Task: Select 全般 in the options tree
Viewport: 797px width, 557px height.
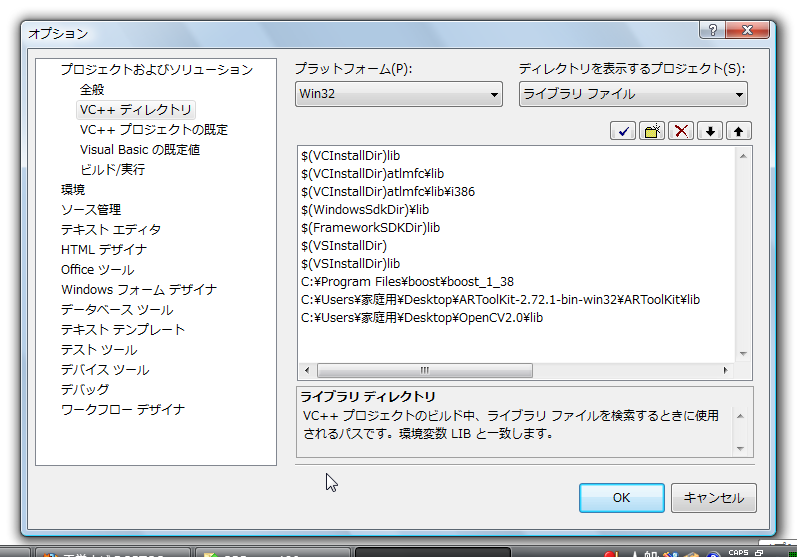Action: [x=92, y=90]
